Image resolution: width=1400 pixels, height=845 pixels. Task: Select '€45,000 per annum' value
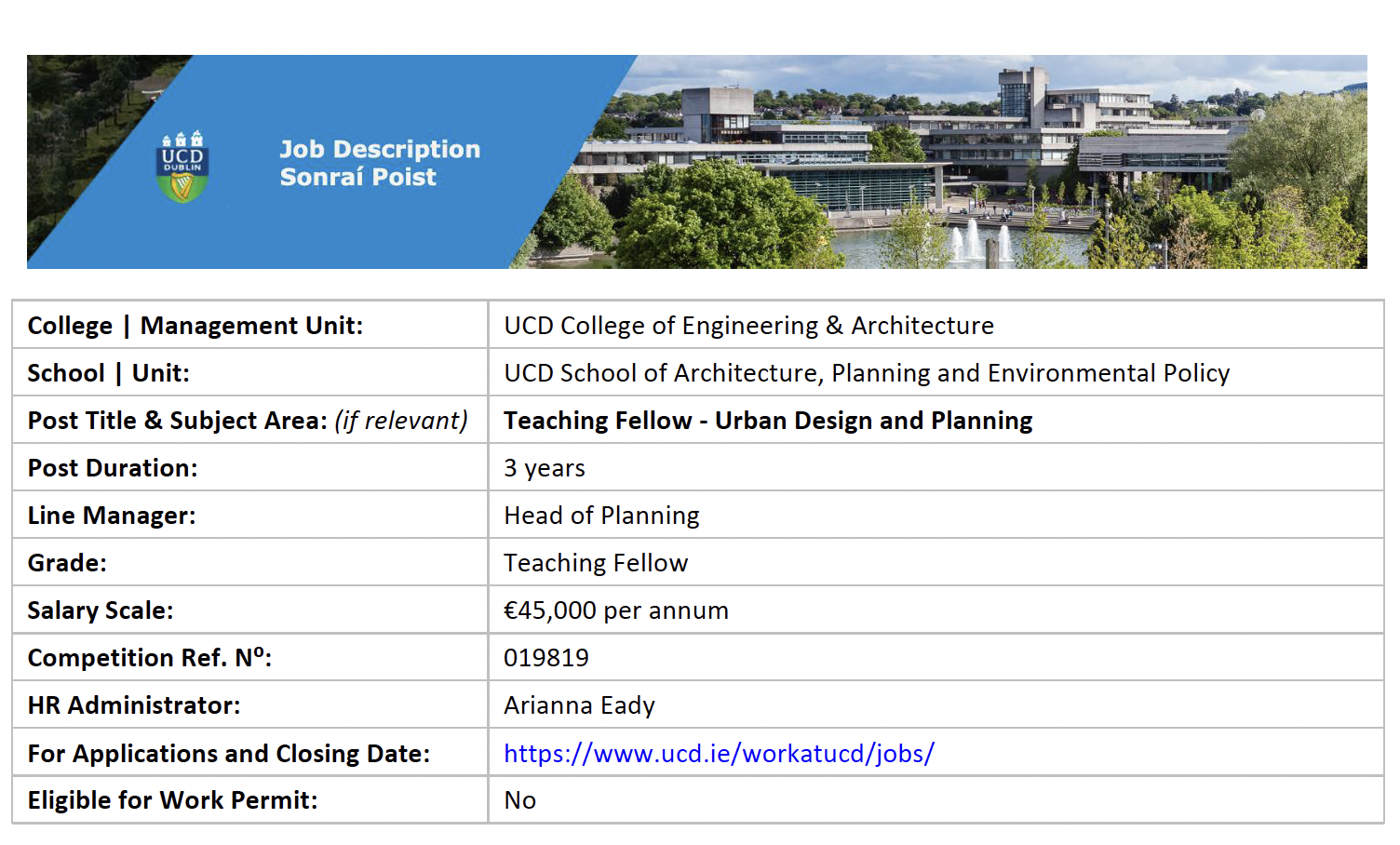[616, 610]
